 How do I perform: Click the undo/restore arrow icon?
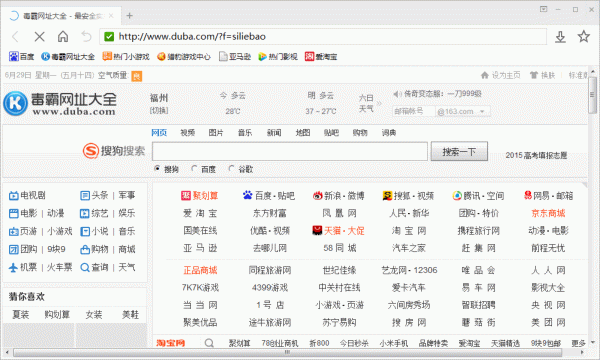pos(86,37)
